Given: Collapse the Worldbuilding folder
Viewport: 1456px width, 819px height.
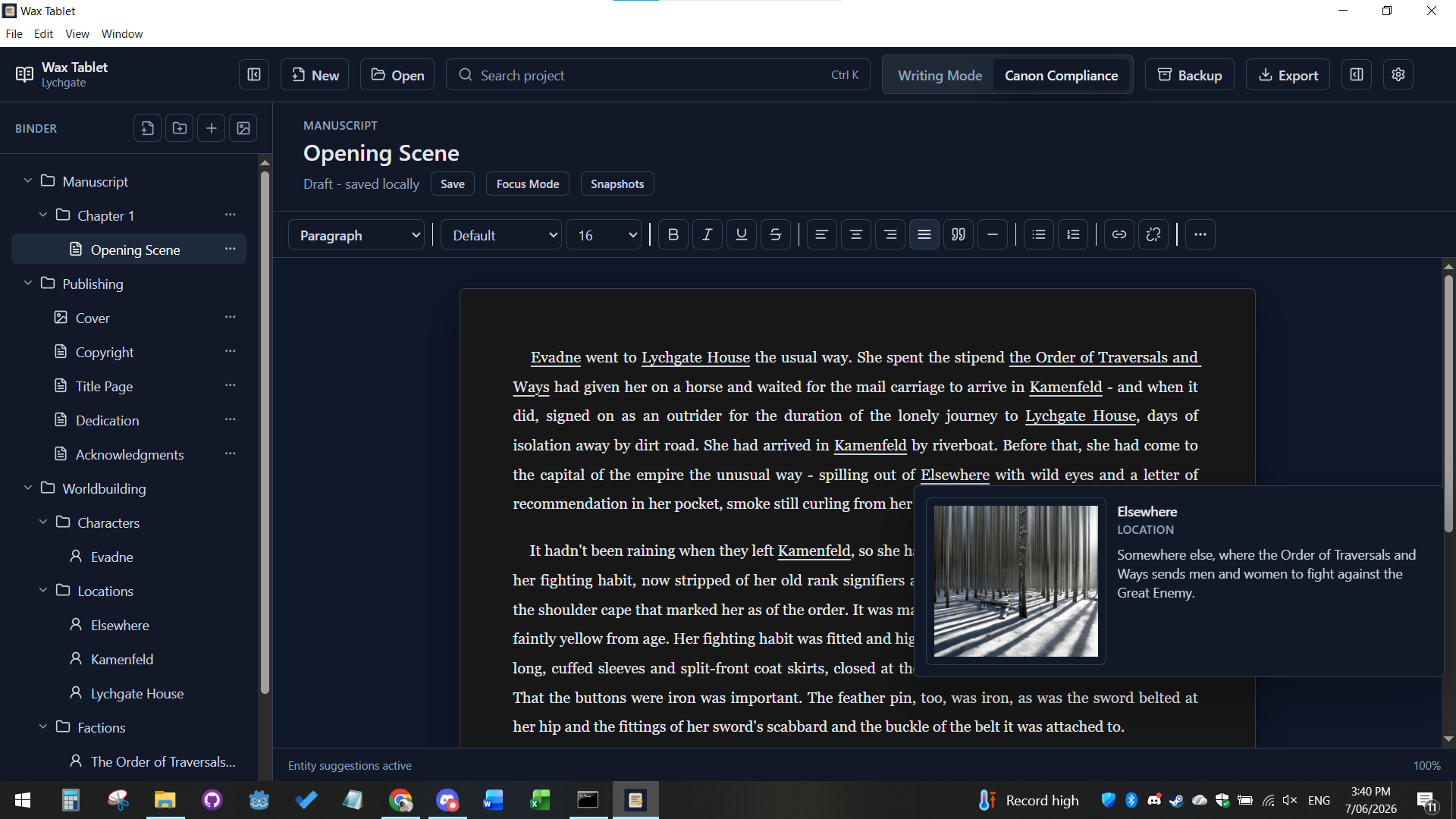Looking at the screenshot, I should click(28, 488).
